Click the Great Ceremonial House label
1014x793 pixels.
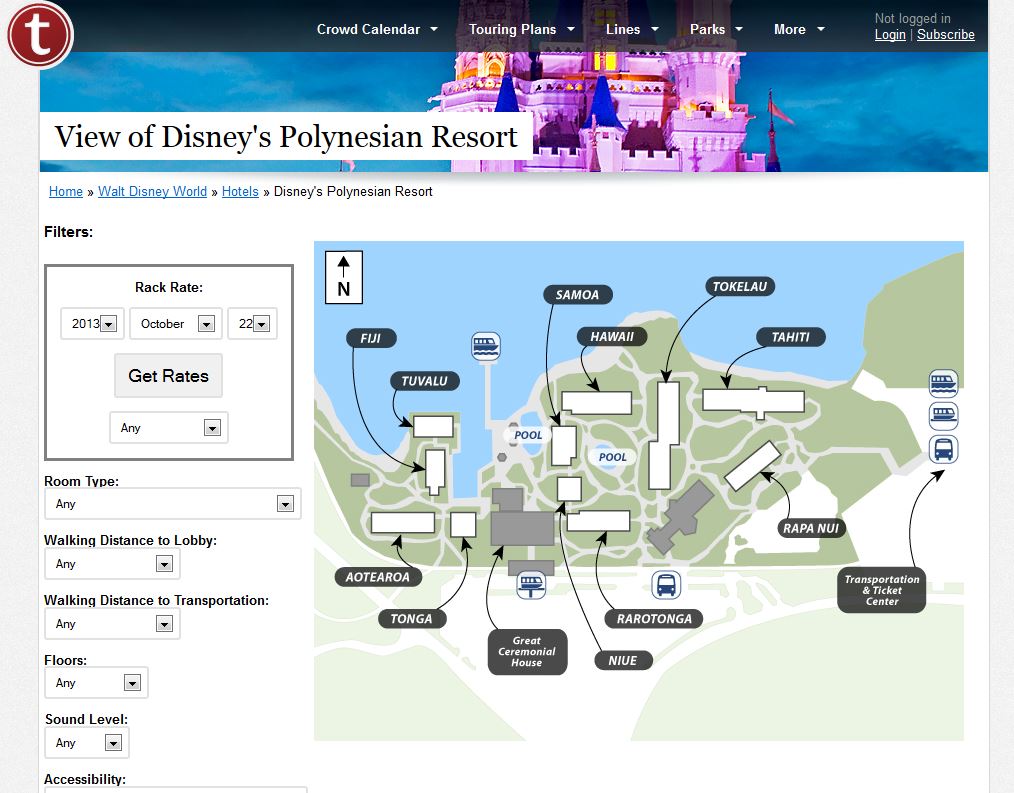point(527,651)
